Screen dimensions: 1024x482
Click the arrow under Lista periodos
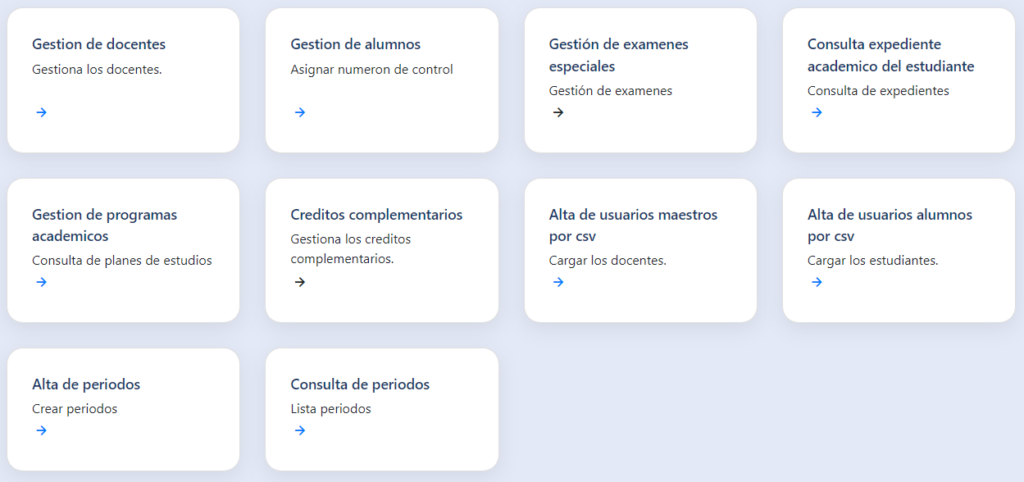tap(300, 431)
